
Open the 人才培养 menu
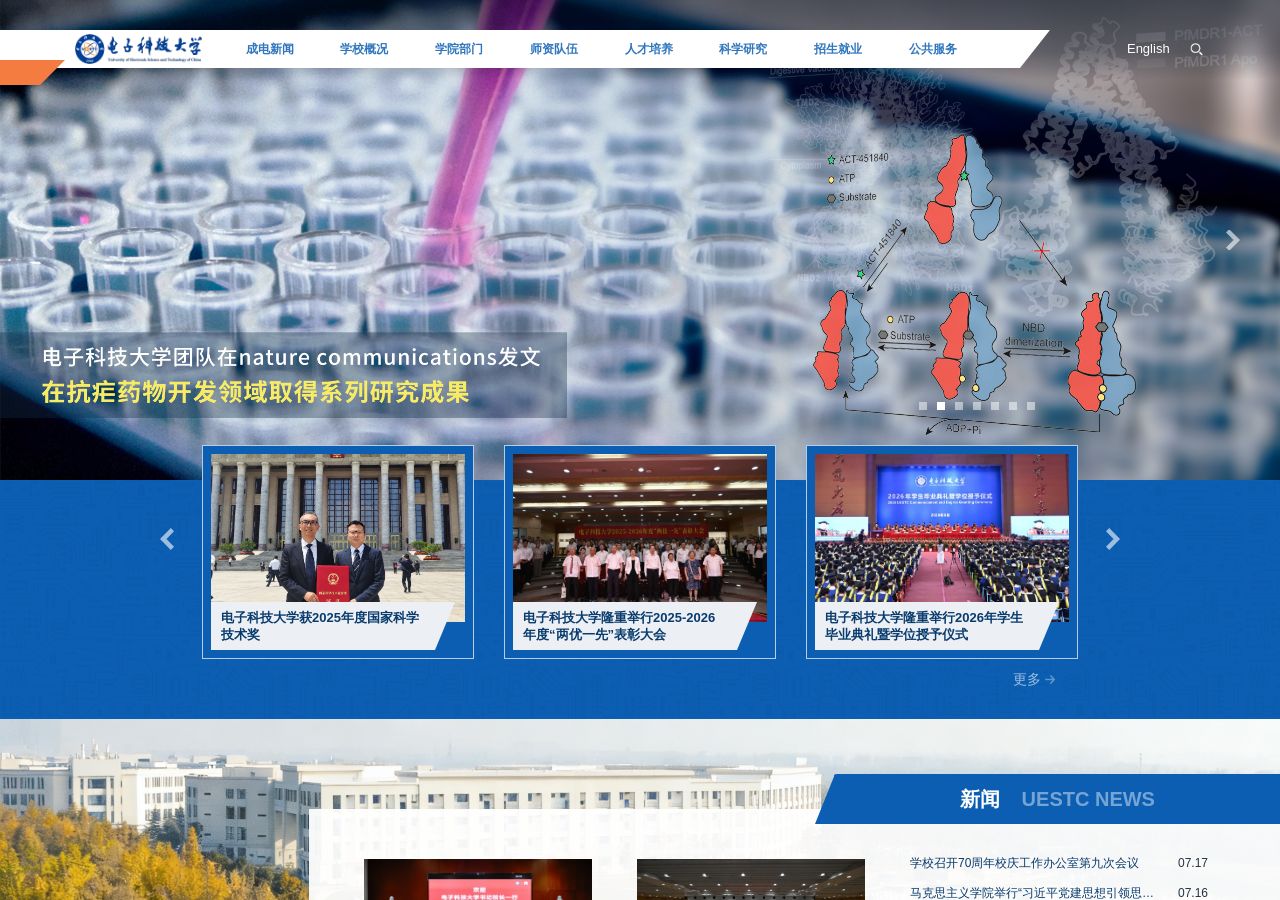coord(649,49)
